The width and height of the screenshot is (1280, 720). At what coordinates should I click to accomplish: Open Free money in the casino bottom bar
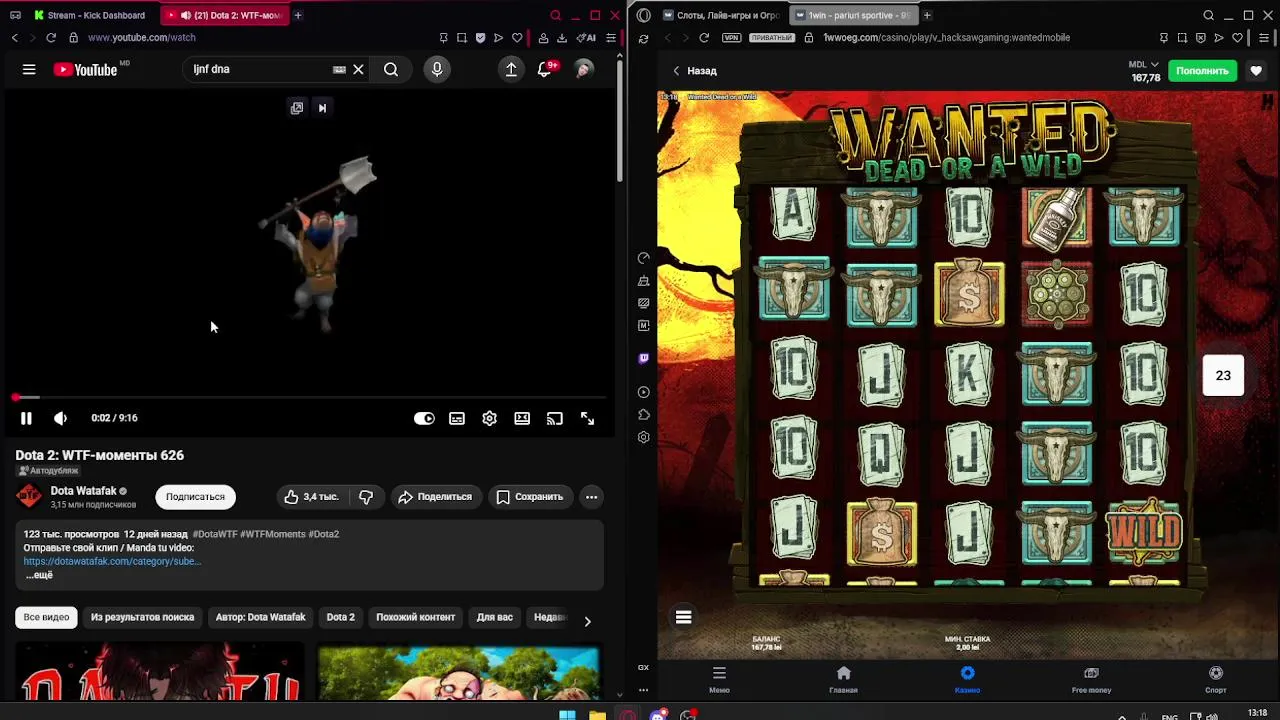pyautogui.click(x=1091, y=679)
